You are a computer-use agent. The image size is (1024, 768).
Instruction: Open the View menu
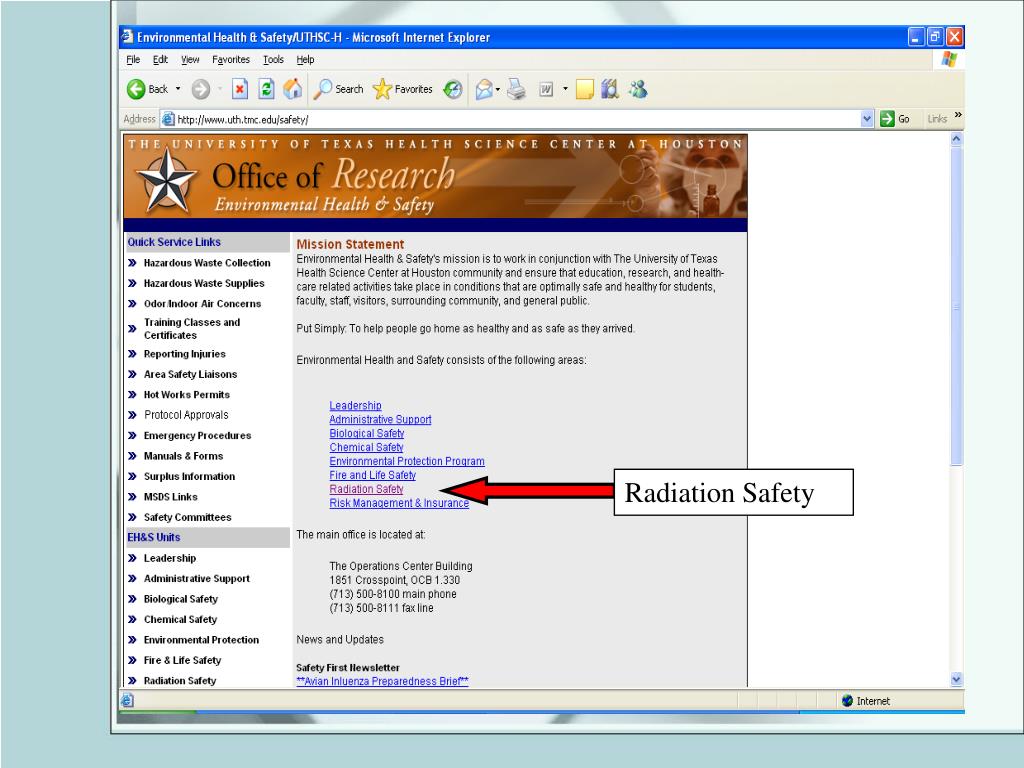pos(190,59)
